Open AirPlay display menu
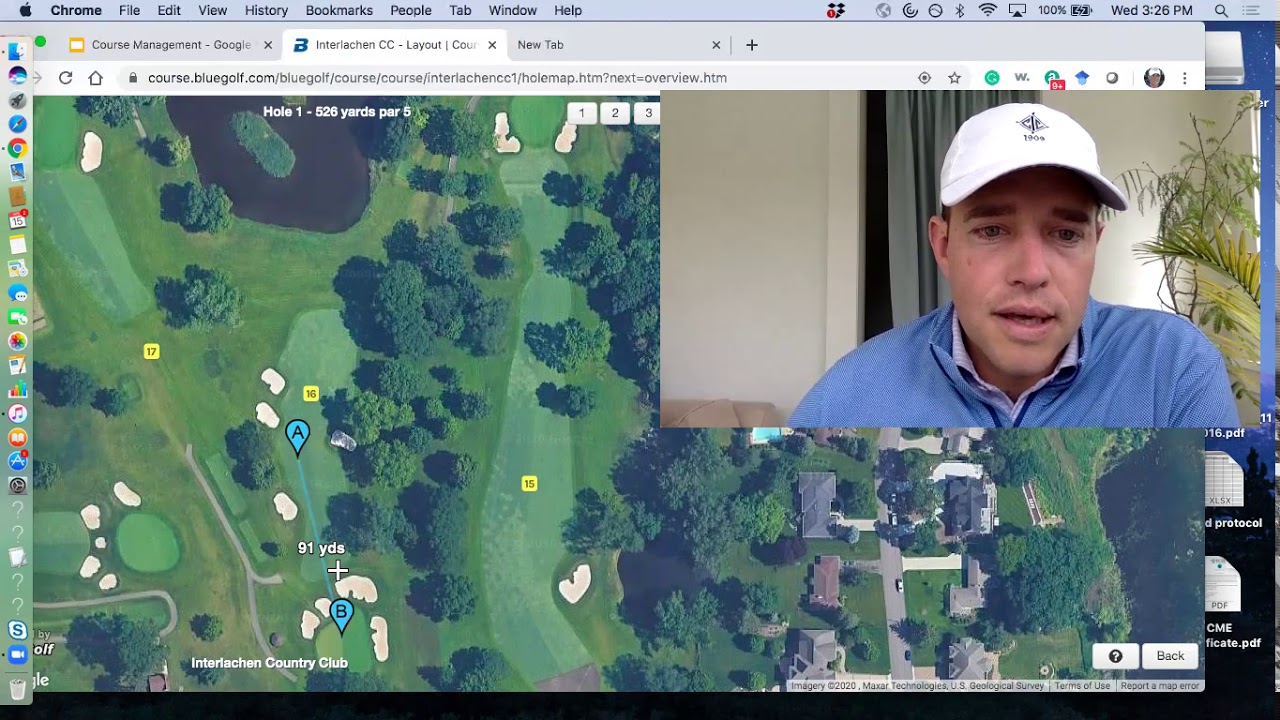Screen dimensions: 1280x720 click(1017, 11)
